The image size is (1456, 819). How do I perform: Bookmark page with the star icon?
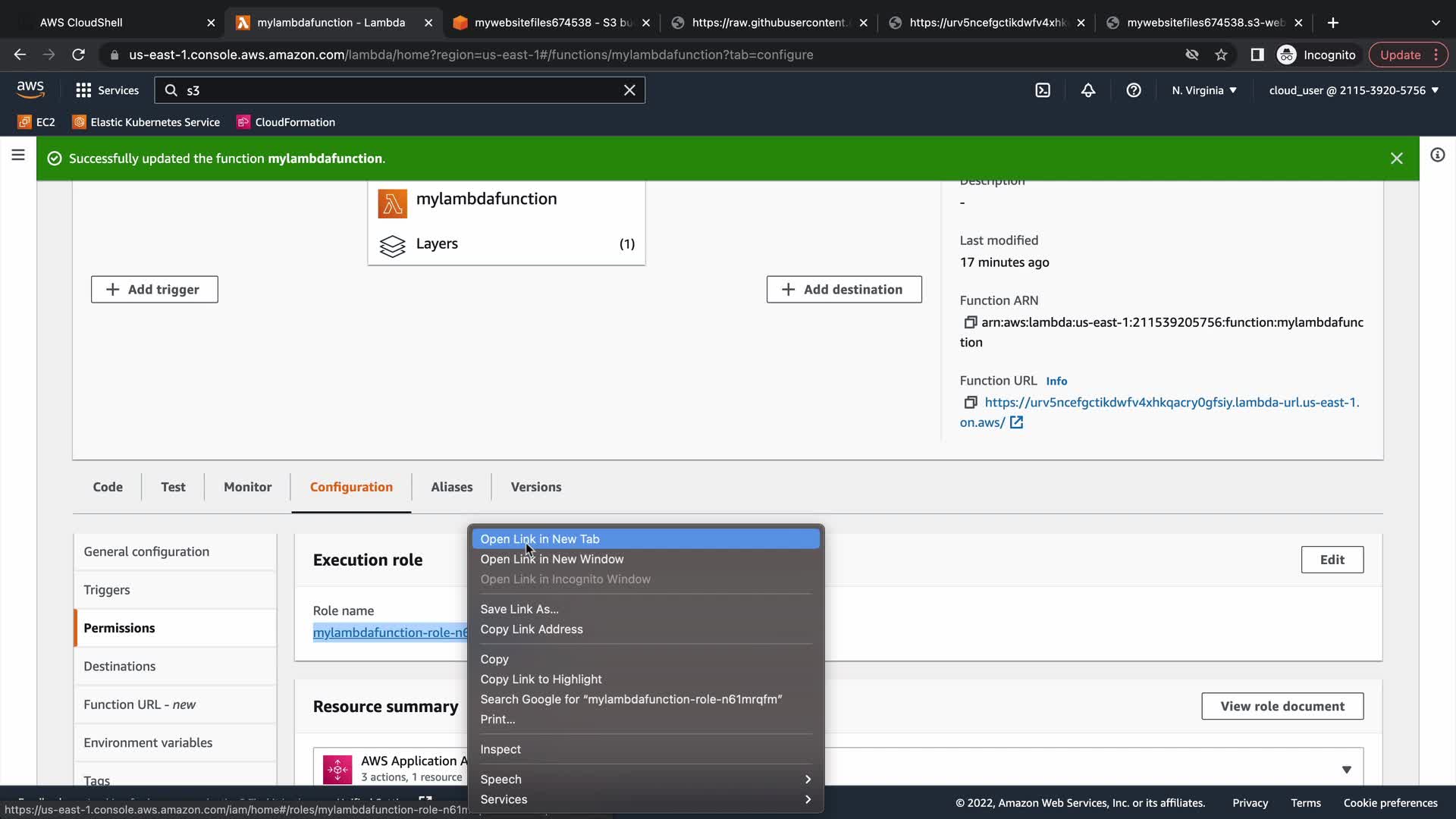click(x=1221, y=55)
